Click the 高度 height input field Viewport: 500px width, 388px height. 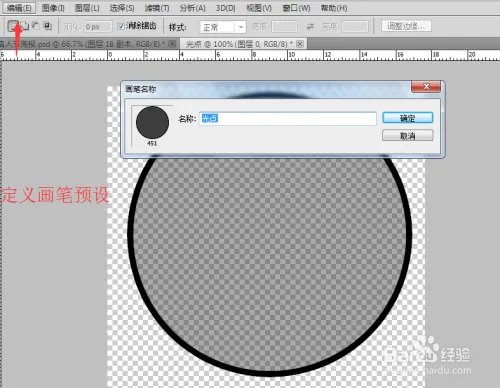pos(356,27)
